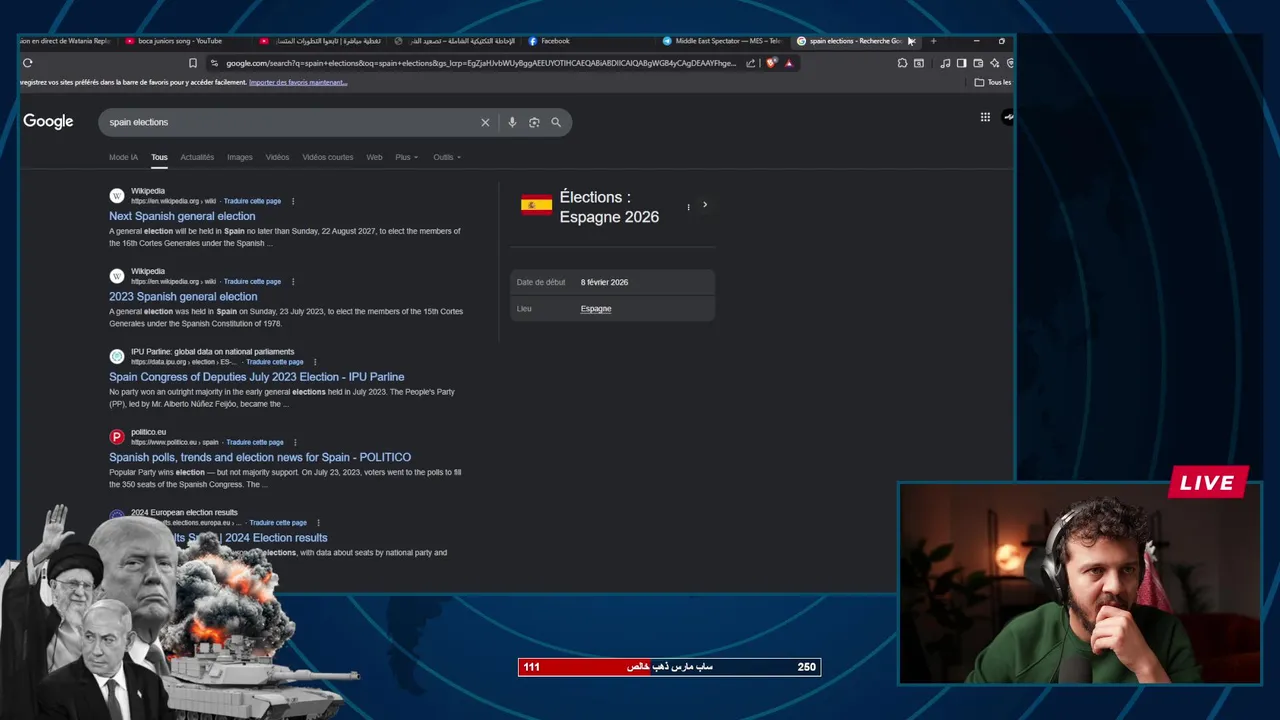Click the IPU Parline favicon
This screenshot has height=720, width=1280.
pos(117,356)
